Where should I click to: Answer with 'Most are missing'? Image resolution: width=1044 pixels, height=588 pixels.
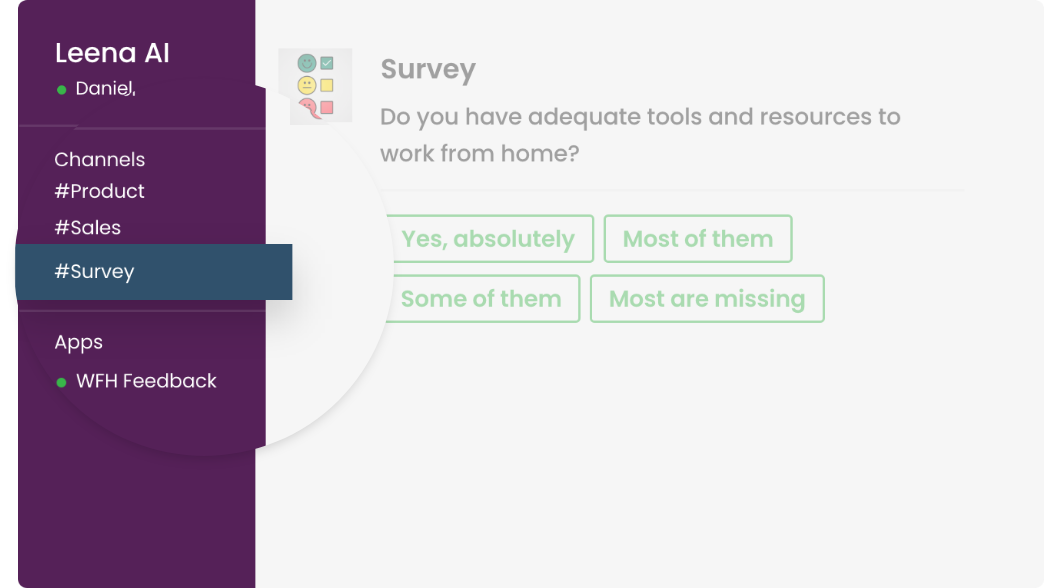(x=707, y=298)
